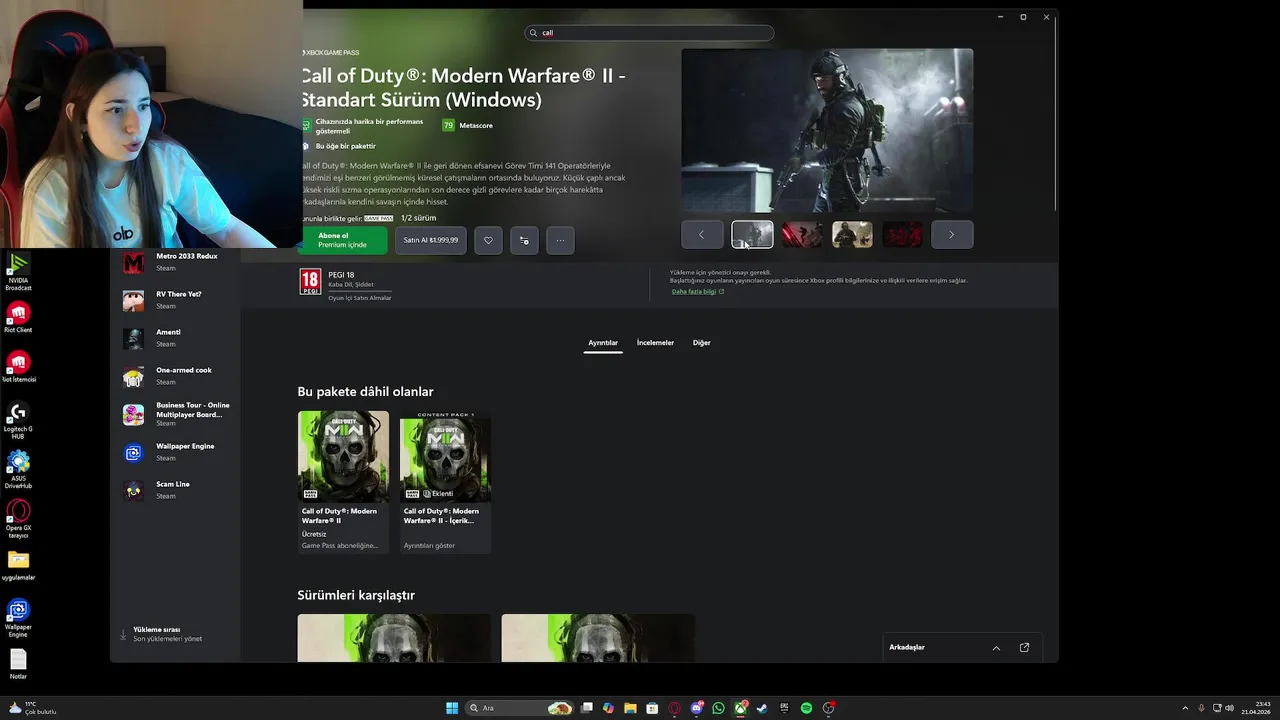Open Logitech G HUB desktop icon
Viewport: 1280px width, 720px height.
pos(18,420)
